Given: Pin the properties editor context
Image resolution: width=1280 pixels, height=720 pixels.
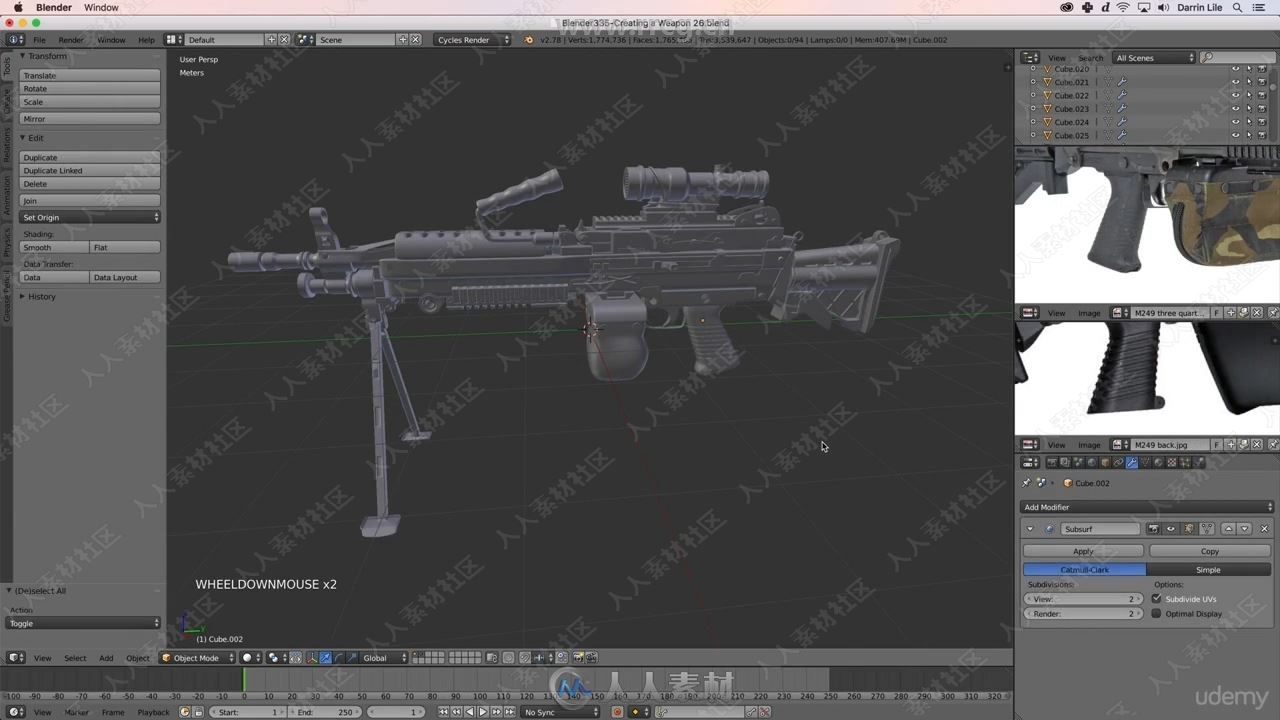Looking at the screenshot, I should point(1027,483).
